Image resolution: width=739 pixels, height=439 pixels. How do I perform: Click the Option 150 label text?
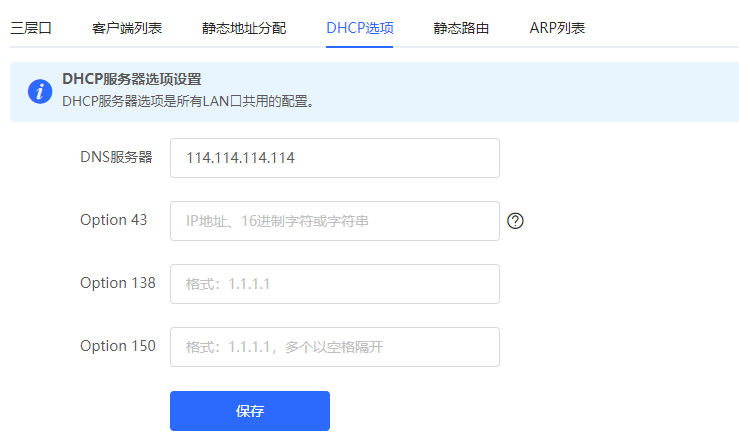pos(117,346)
